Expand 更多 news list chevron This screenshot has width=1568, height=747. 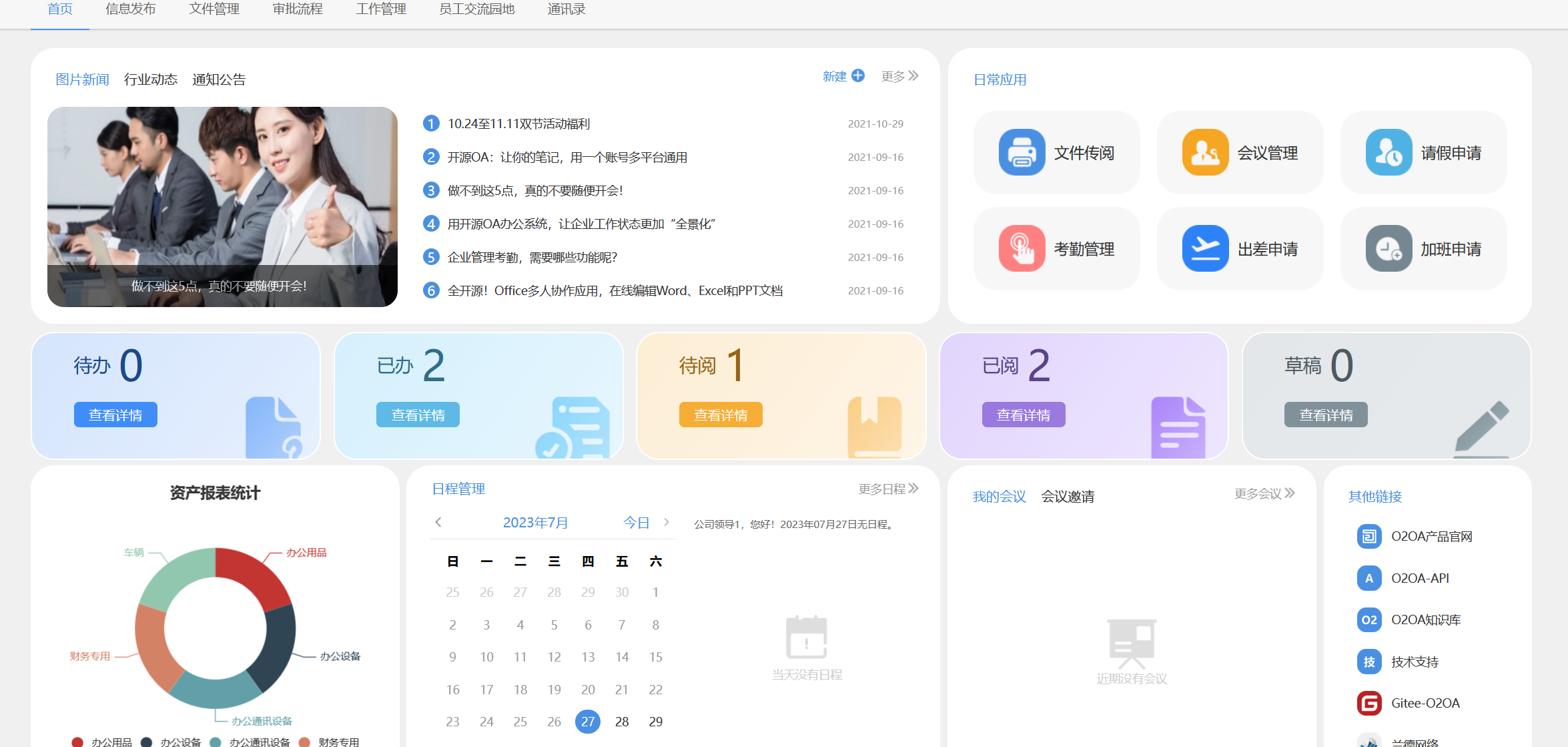[x=913, y=76]
